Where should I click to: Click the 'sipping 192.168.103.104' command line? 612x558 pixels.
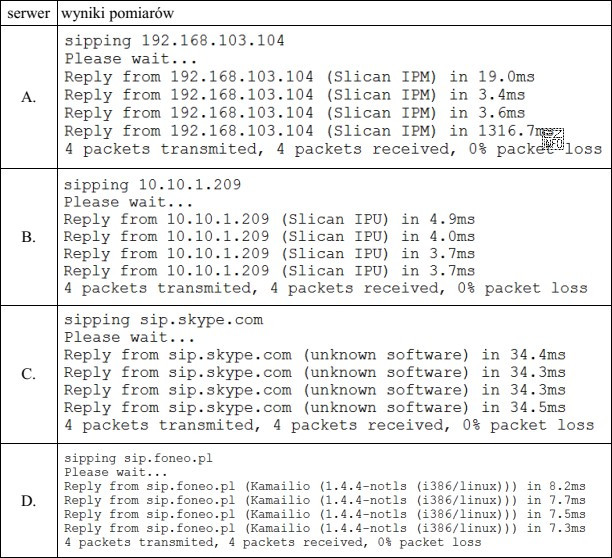[174, 41]
